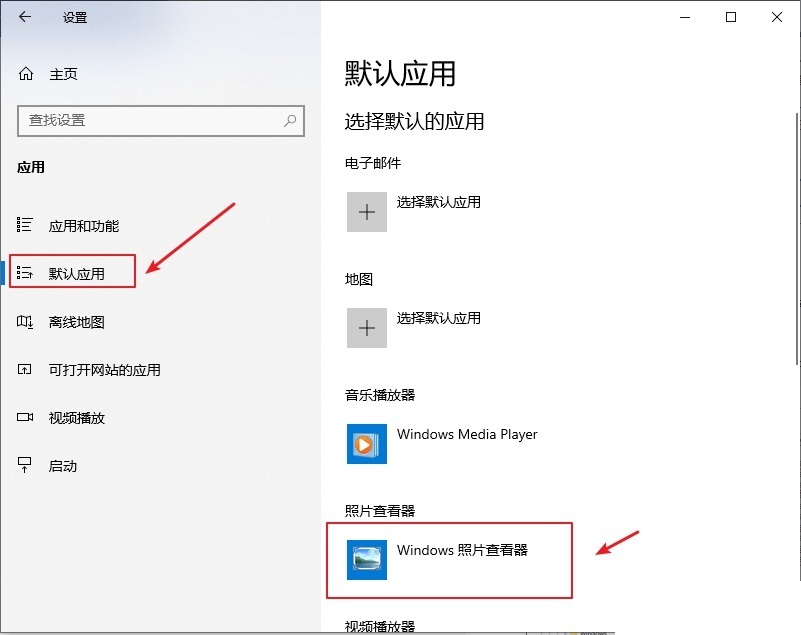
Task: Close the 设置 window
Action: coord(777,17)
